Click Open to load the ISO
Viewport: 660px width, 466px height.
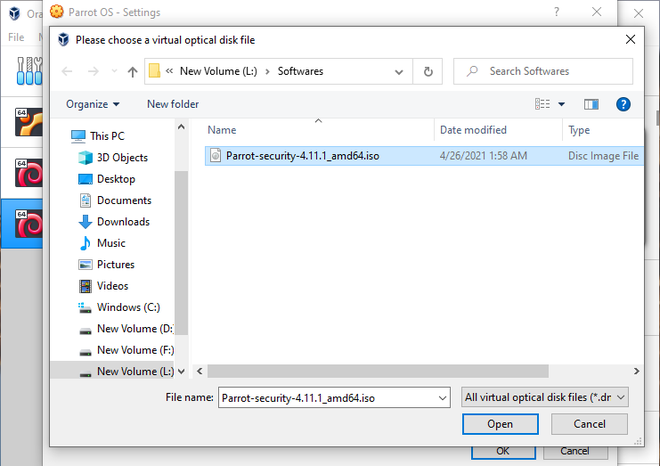tap(500, 424)
